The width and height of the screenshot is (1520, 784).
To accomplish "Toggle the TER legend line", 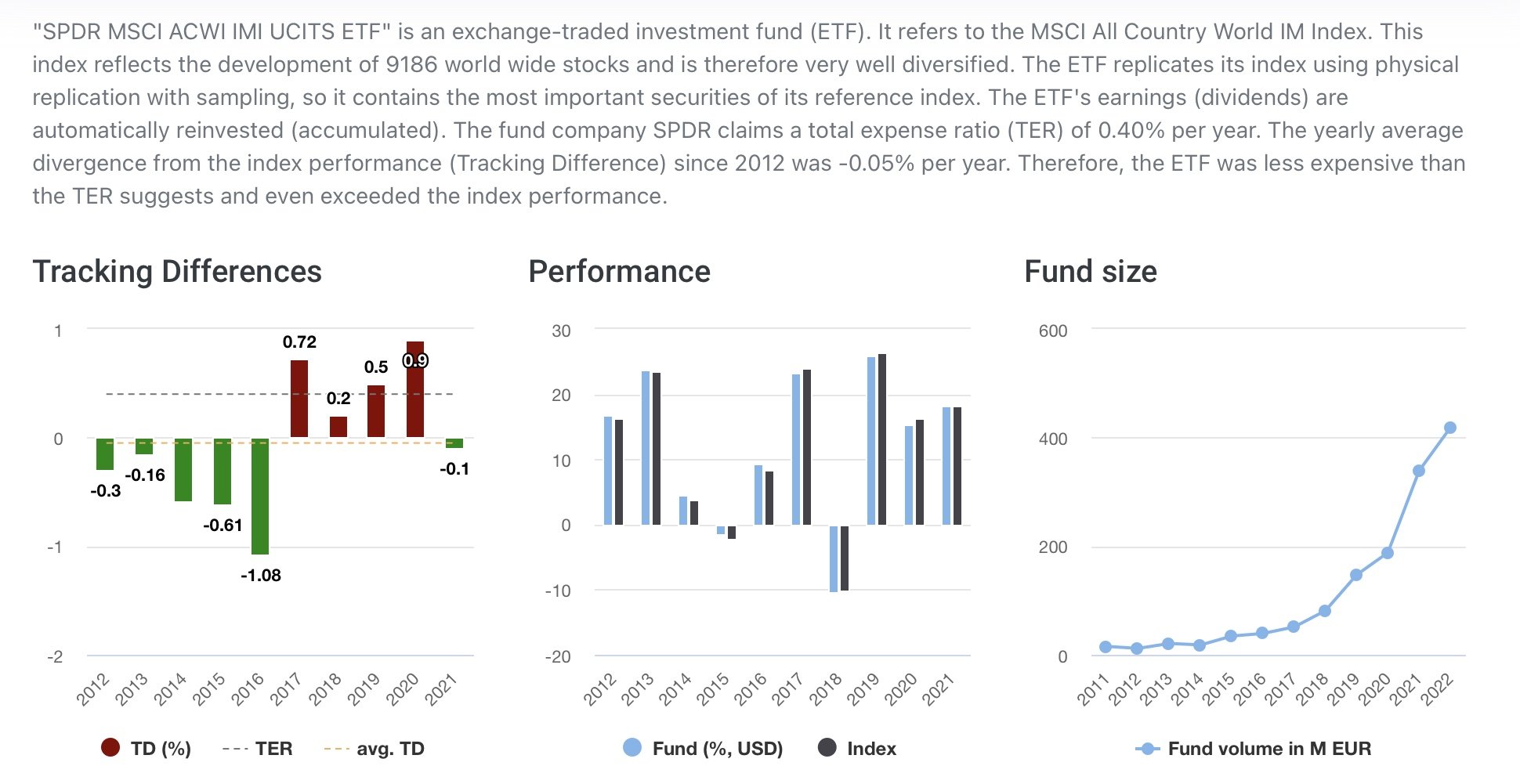I will click(259, 749).
